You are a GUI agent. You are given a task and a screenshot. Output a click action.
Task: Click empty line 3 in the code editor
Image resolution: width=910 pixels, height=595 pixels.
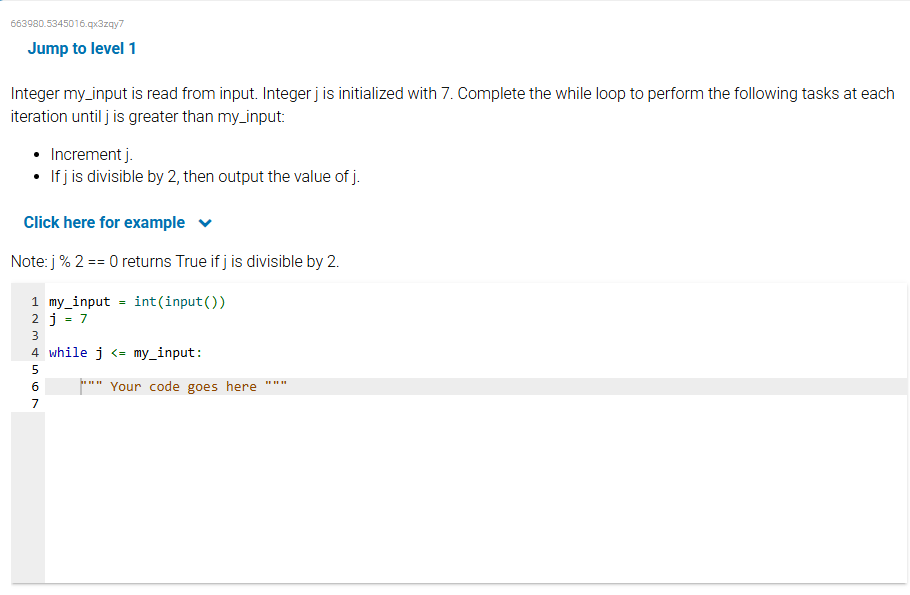click(100, 335)
